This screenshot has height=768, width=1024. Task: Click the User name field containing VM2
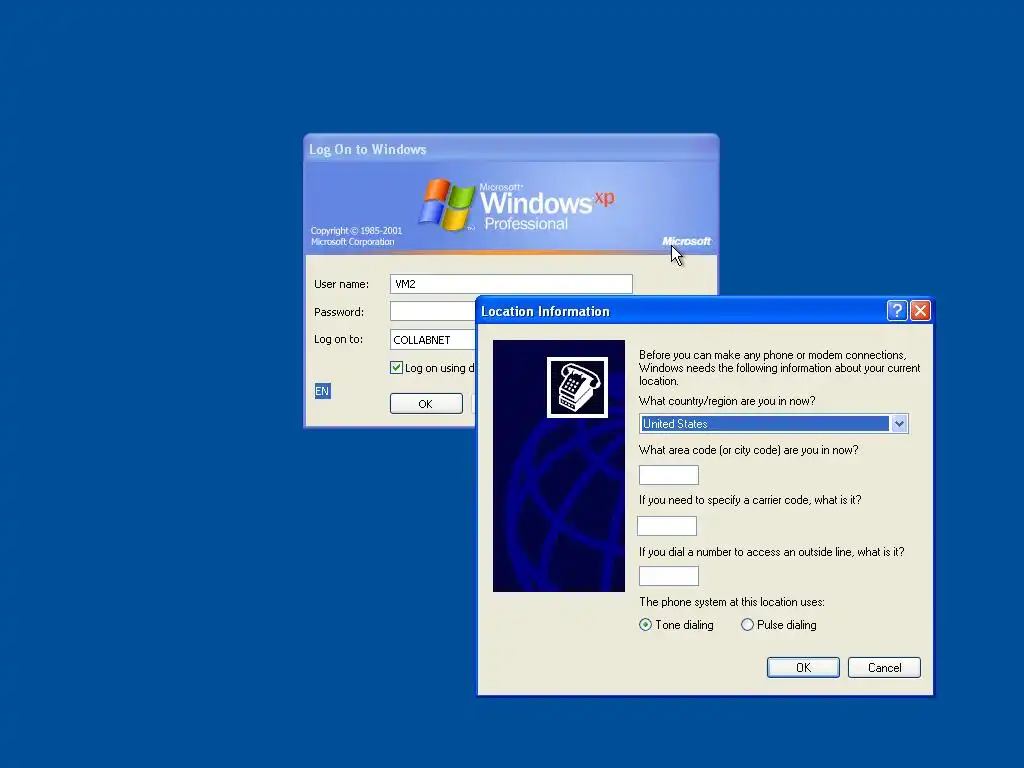(x=511, y=284)
